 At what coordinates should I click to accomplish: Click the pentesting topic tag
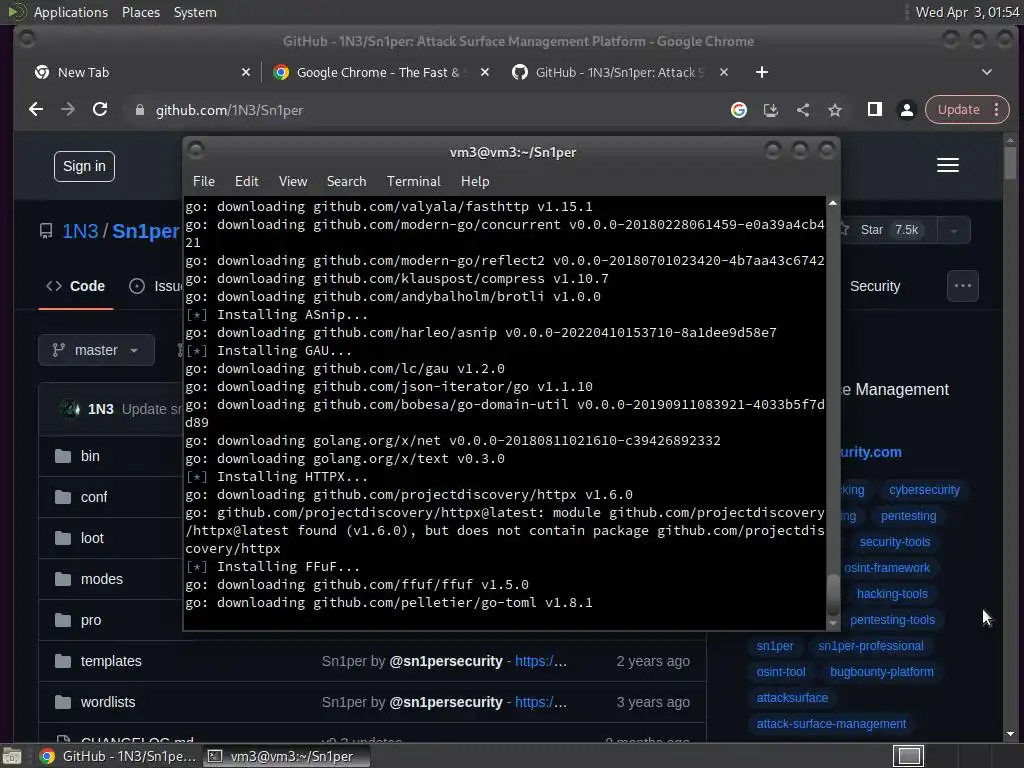click(908, 516)
